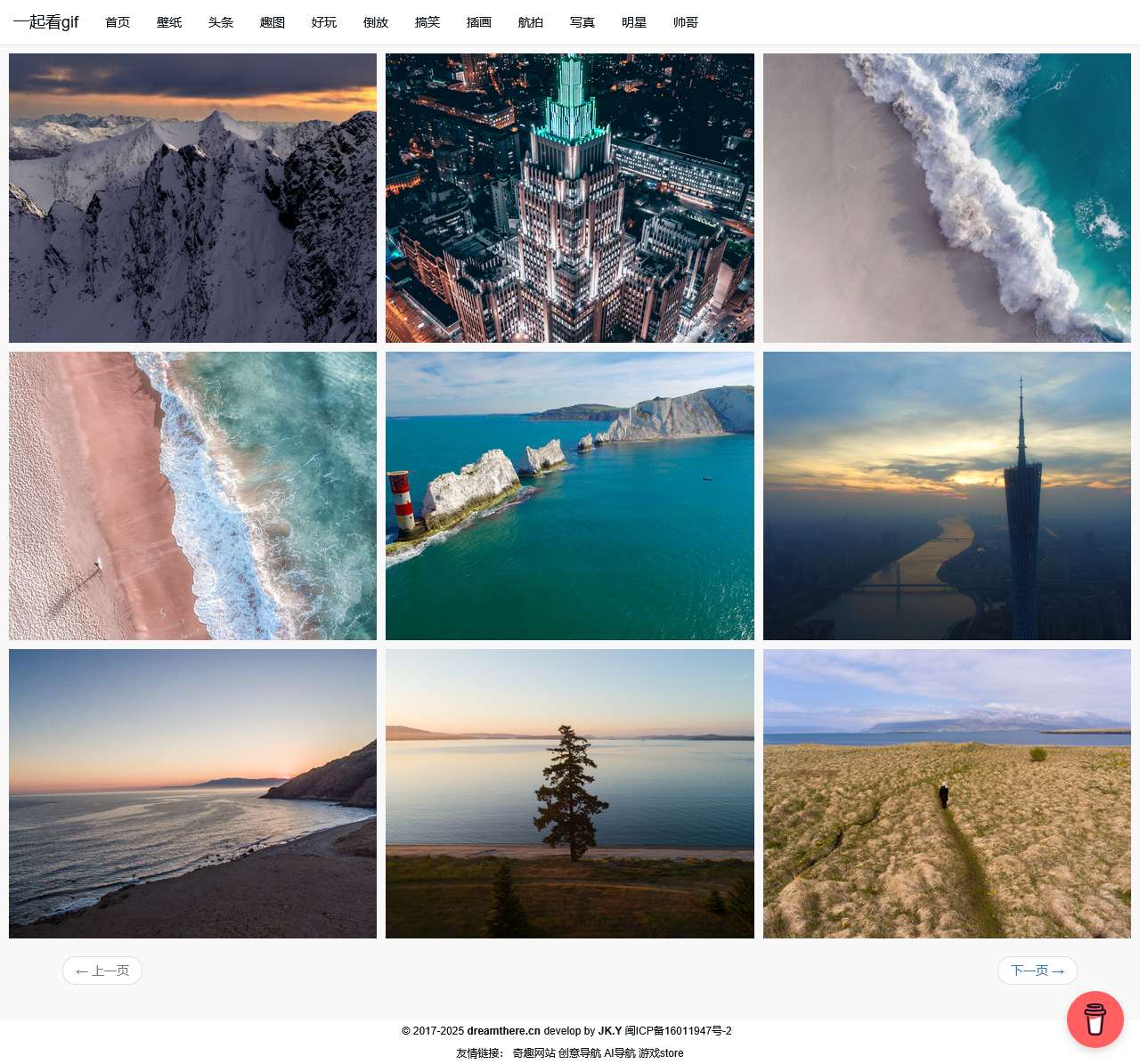View the pink beach with waves thumbnail
Image resolution: width=1140 pixels, height=1064 pixels.
click(x=192, y=496)
